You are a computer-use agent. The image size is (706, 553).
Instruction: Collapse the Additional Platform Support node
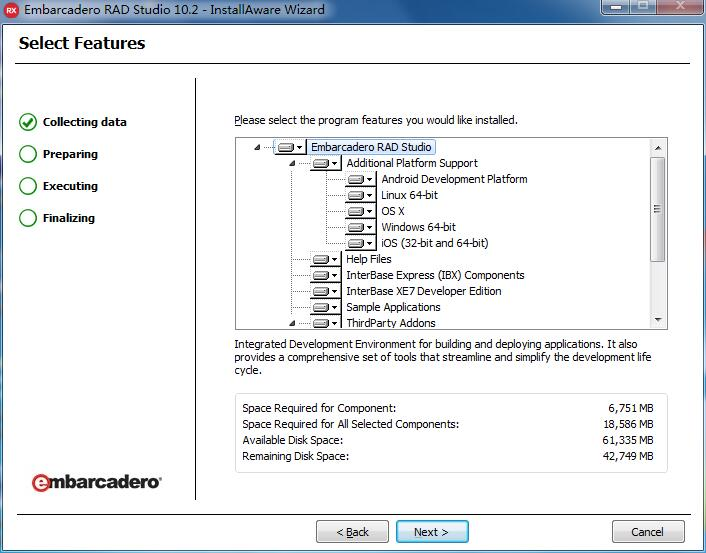point(292,163)
